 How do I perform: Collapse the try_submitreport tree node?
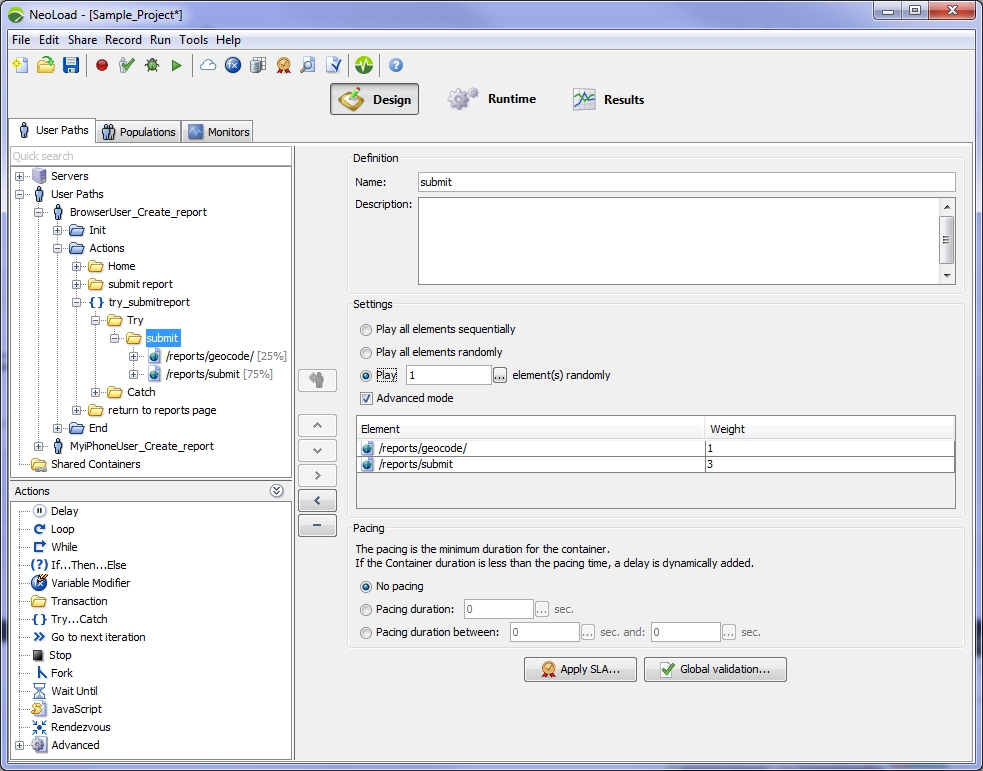(x=77, y=302)
